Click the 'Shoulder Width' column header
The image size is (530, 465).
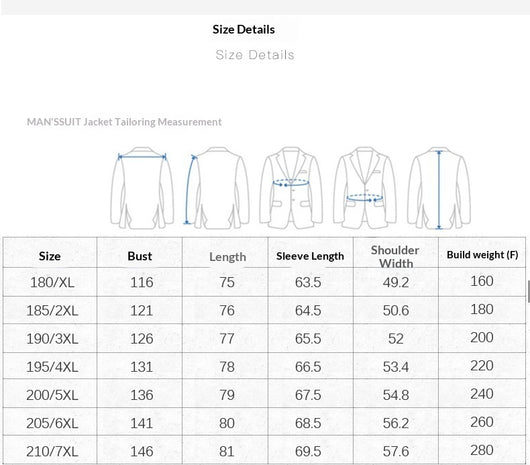[x=395, y=256]
